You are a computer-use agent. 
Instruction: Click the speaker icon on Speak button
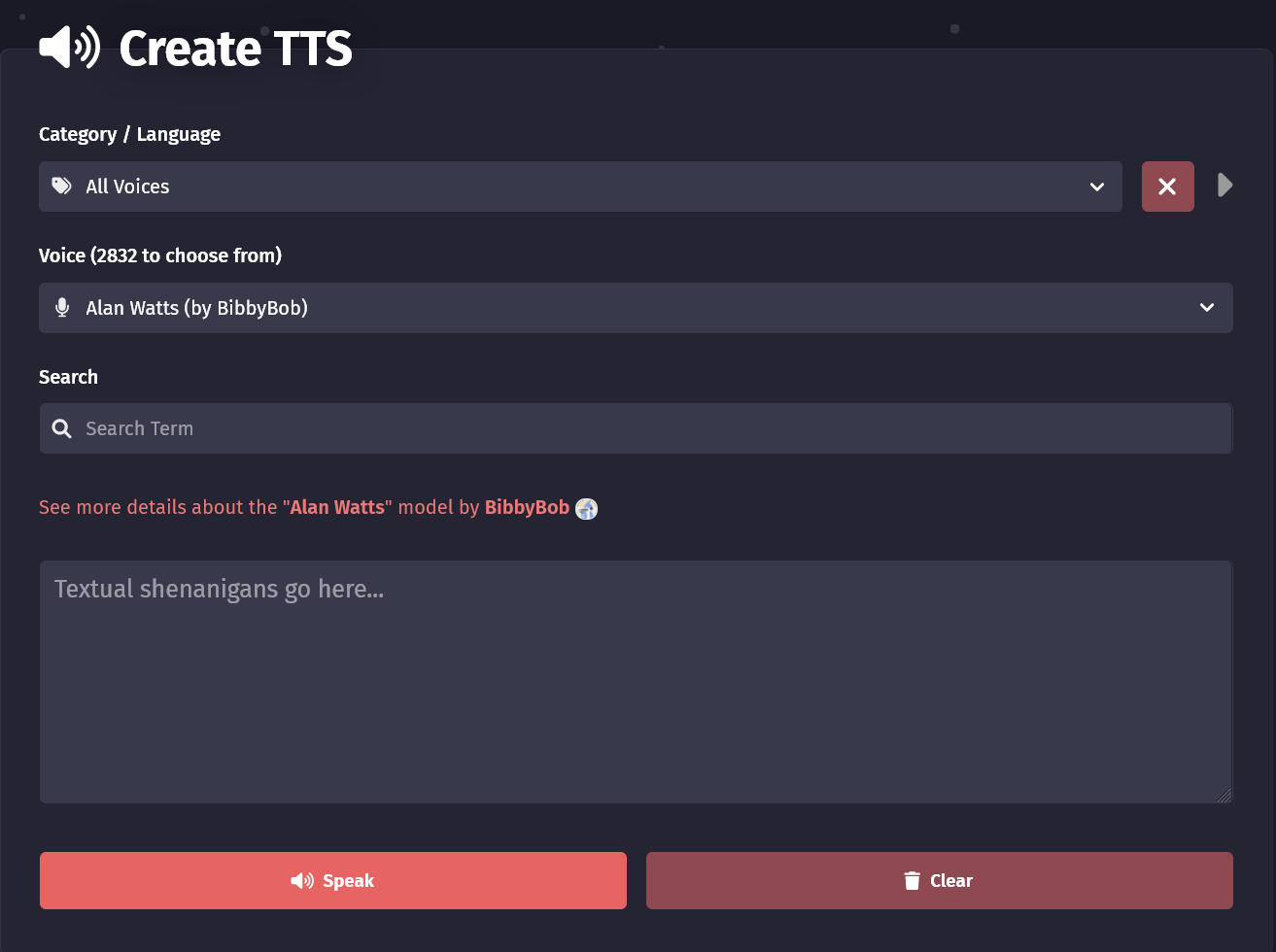[302, 880]
